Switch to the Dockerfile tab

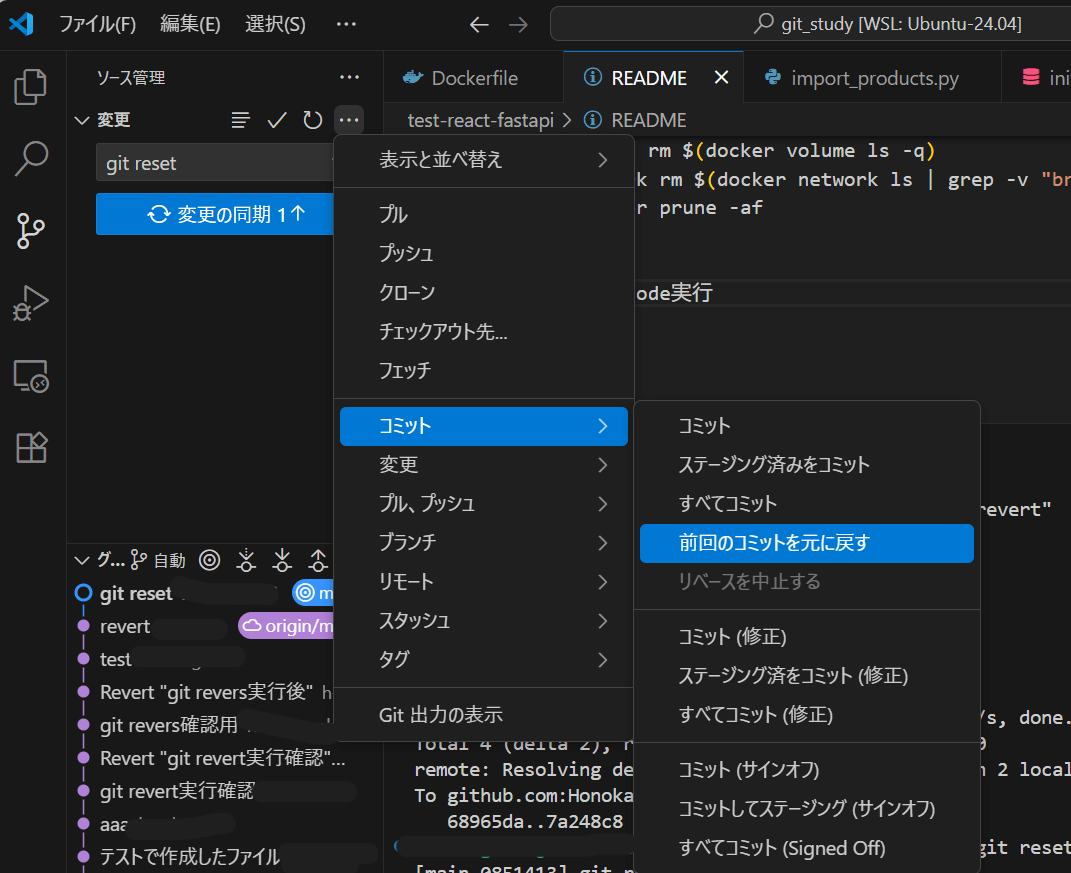pos(474,78)
